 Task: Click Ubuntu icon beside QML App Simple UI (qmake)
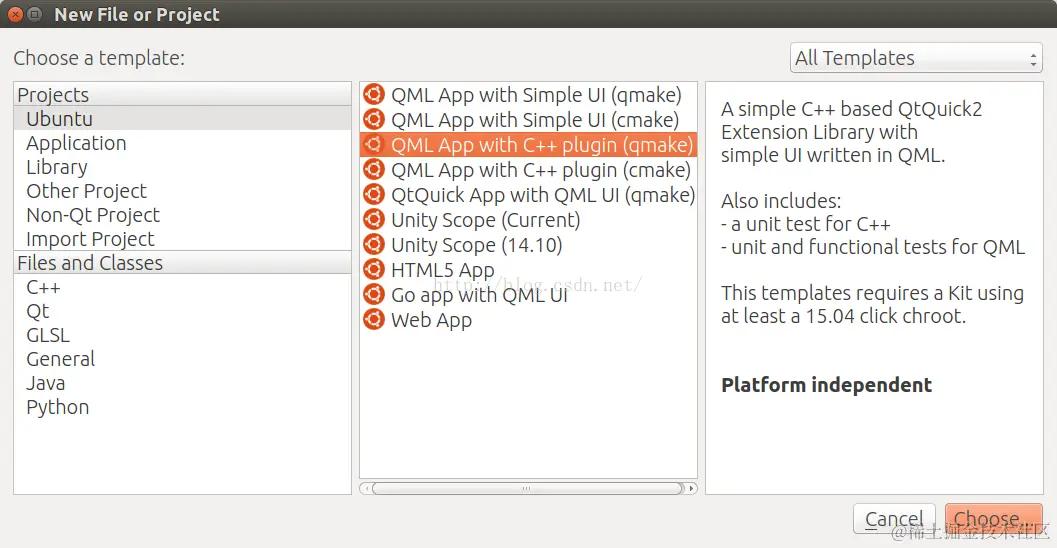374,95
